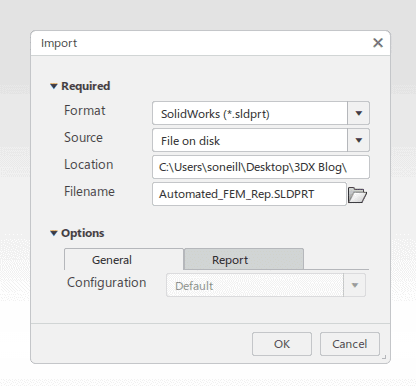Confirm import with the OK button
The width and height of the screenshot is (416, 386).
(x=282, y=344)
